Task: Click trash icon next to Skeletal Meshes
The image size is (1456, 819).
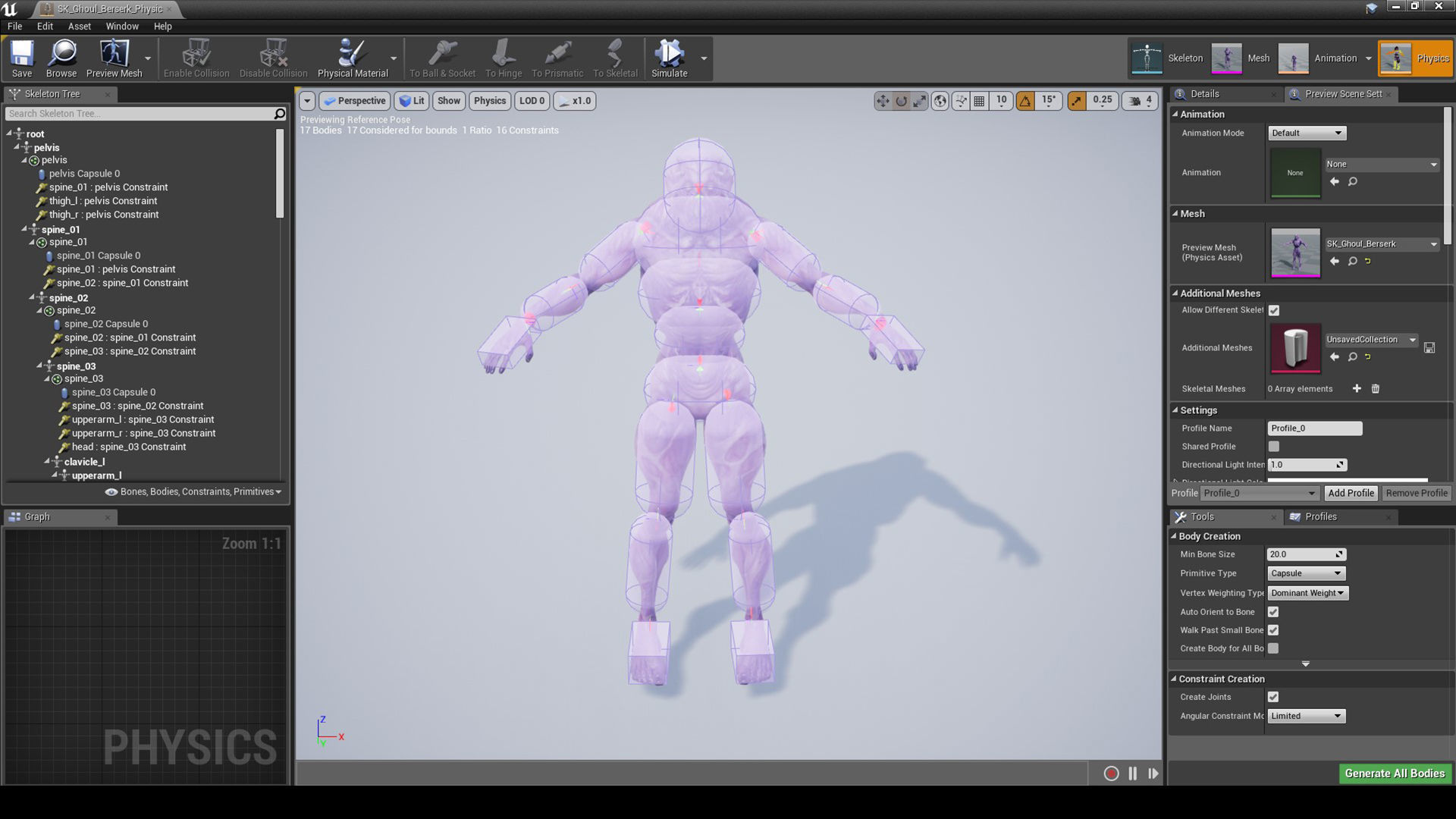Action: (x=1375, y=389)
